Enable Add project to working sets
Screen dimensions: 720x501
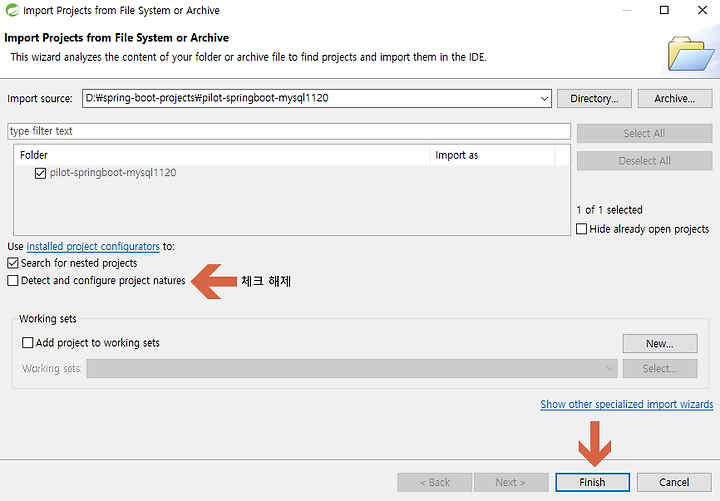(x=28, y=343)
